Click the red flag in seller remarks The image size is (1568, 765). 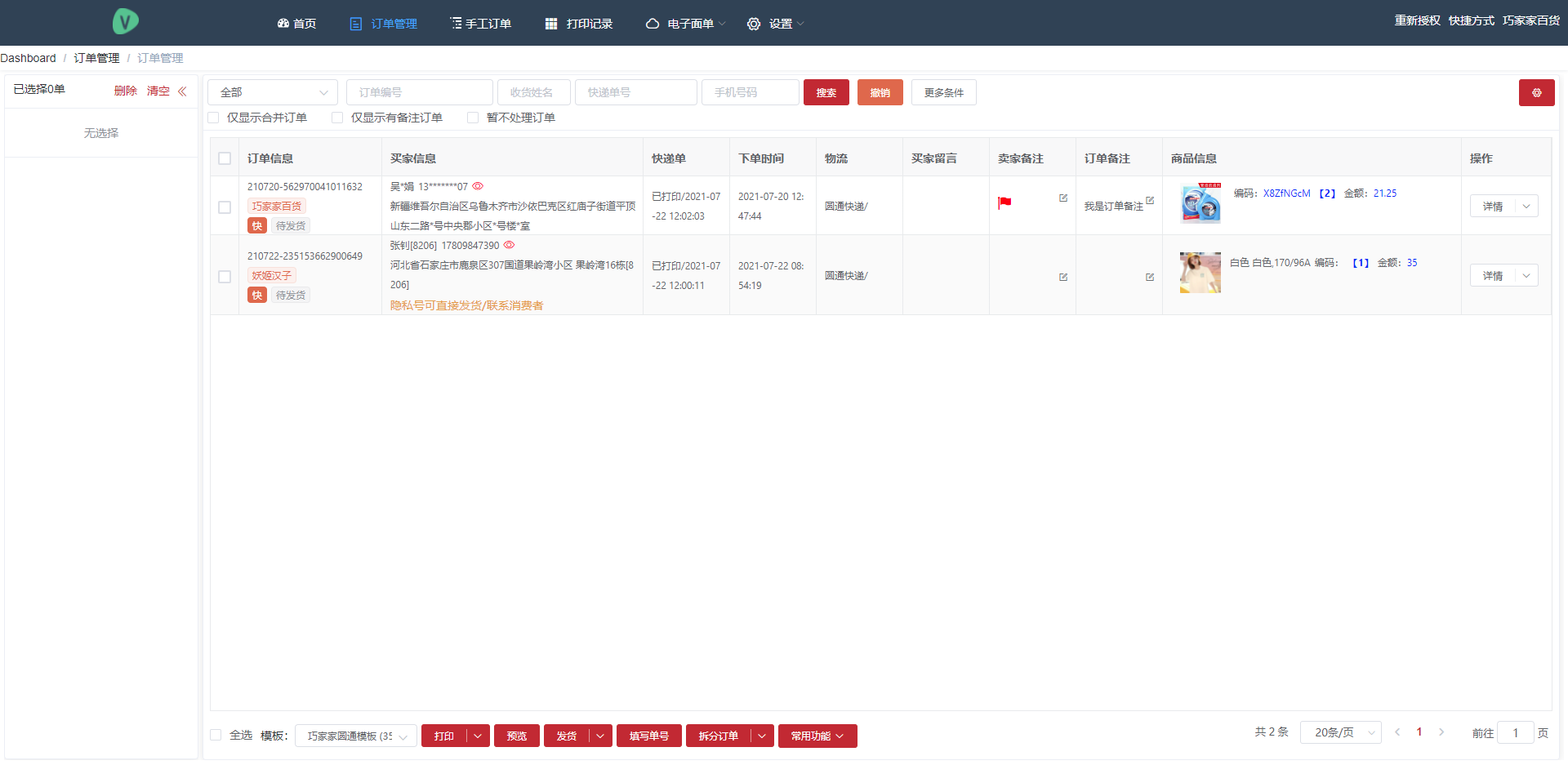pyautogui.click(x=1004, y=202)
